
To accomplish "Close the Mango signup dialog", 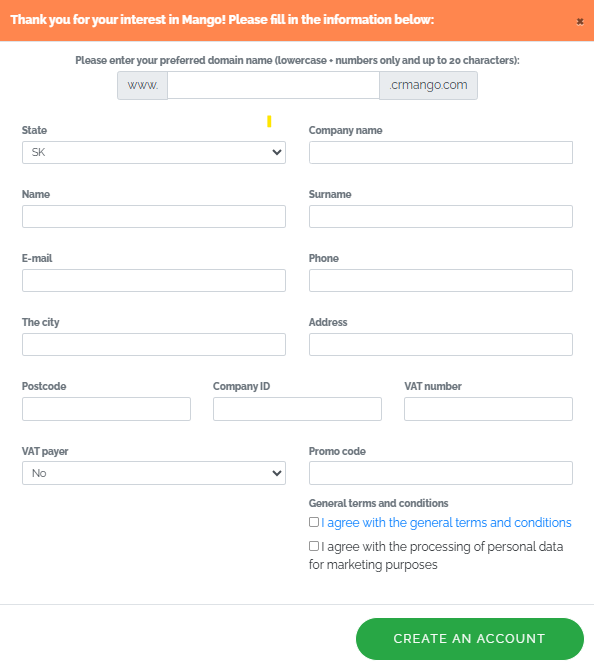I will 579,21.
